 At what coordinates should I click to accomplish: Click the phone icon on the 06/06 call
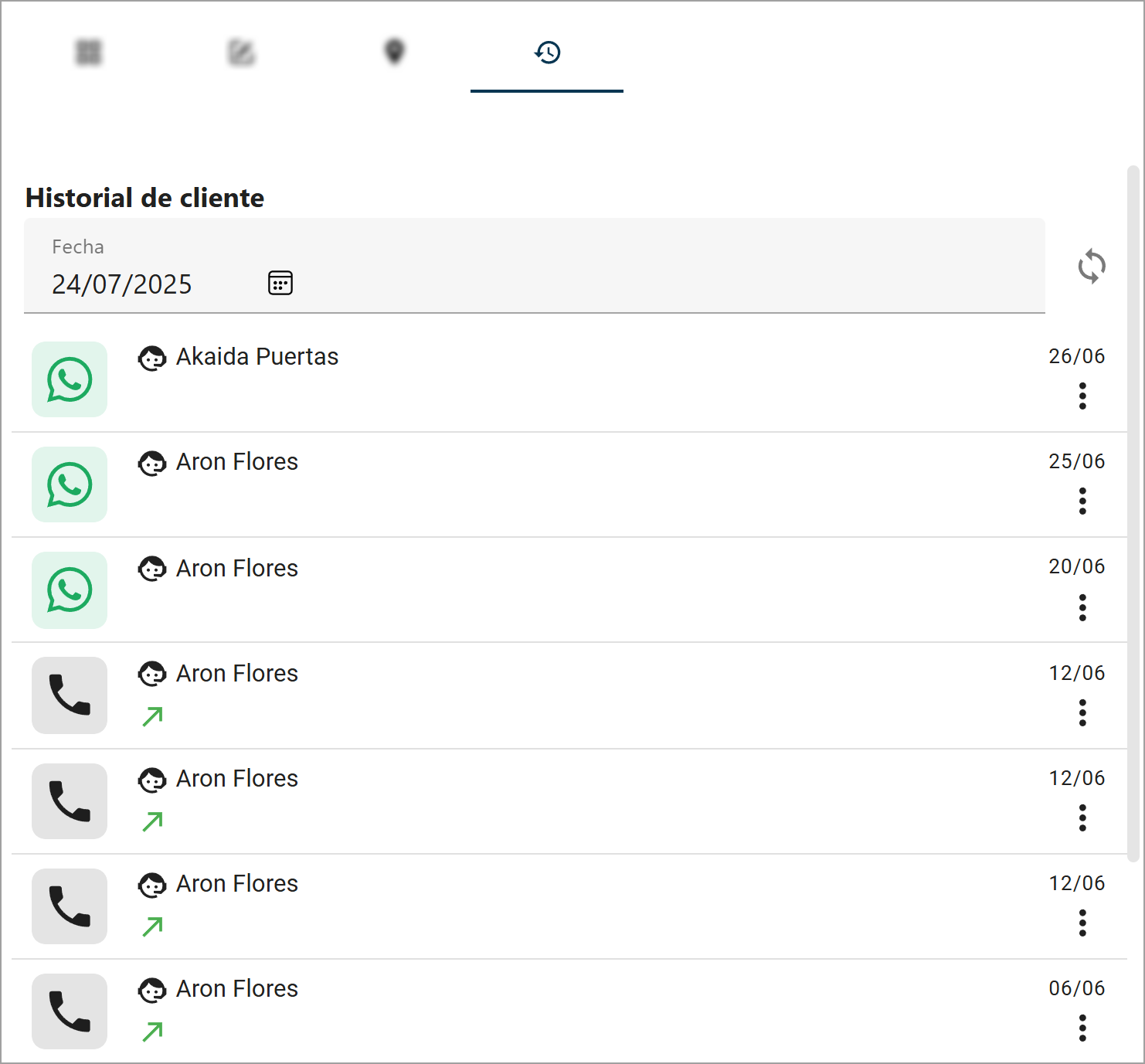pyautogui.click(x=69, y=1011)
